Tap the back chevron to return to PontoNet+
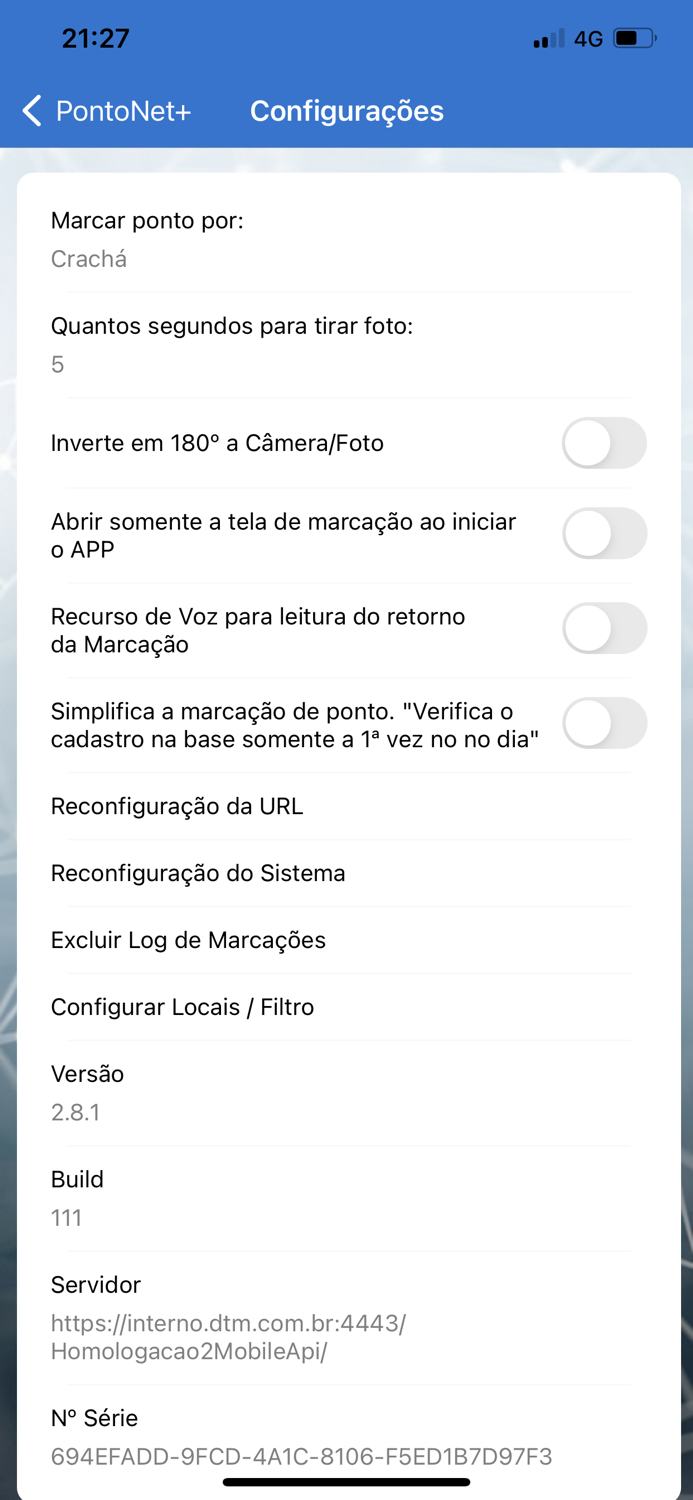 pos(31,111)
